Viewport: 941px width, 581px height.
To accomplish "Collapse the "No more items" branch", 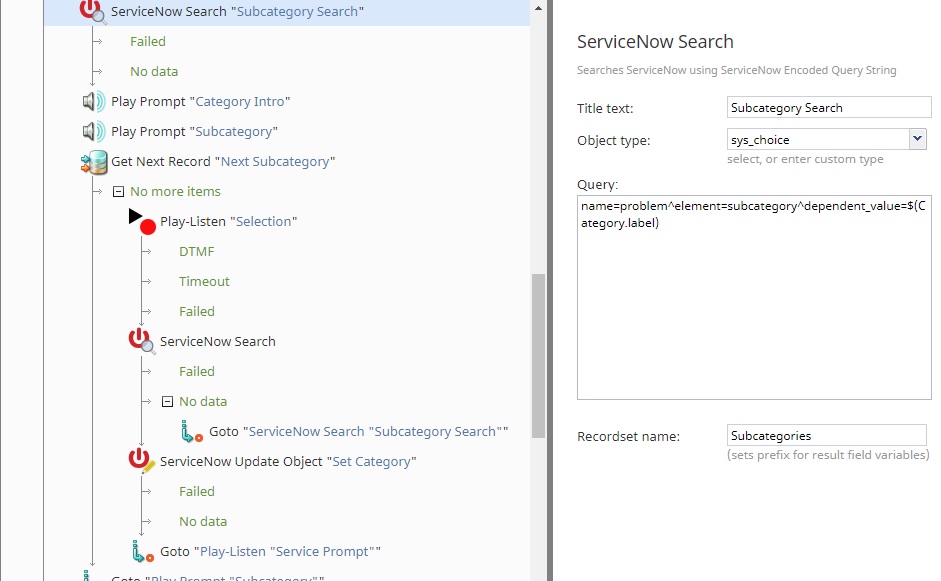I will point(118,191).
